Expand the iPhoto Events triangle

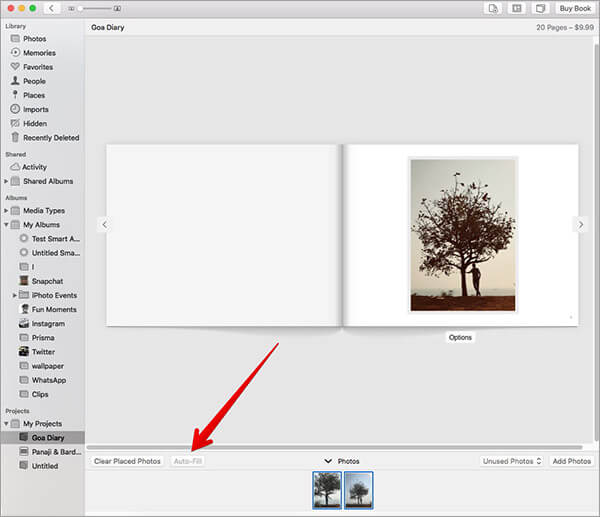tap(14, 295)
